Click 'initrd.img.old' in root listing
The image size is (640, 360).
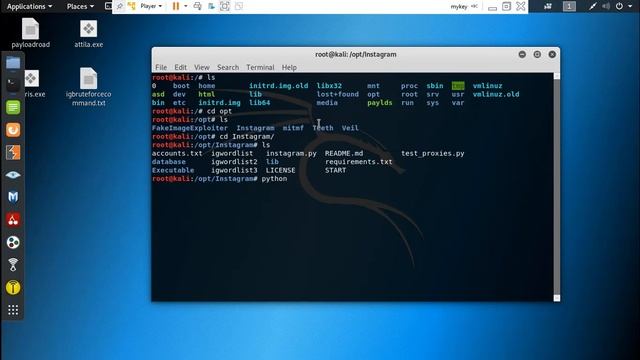[x=278, y=86]
